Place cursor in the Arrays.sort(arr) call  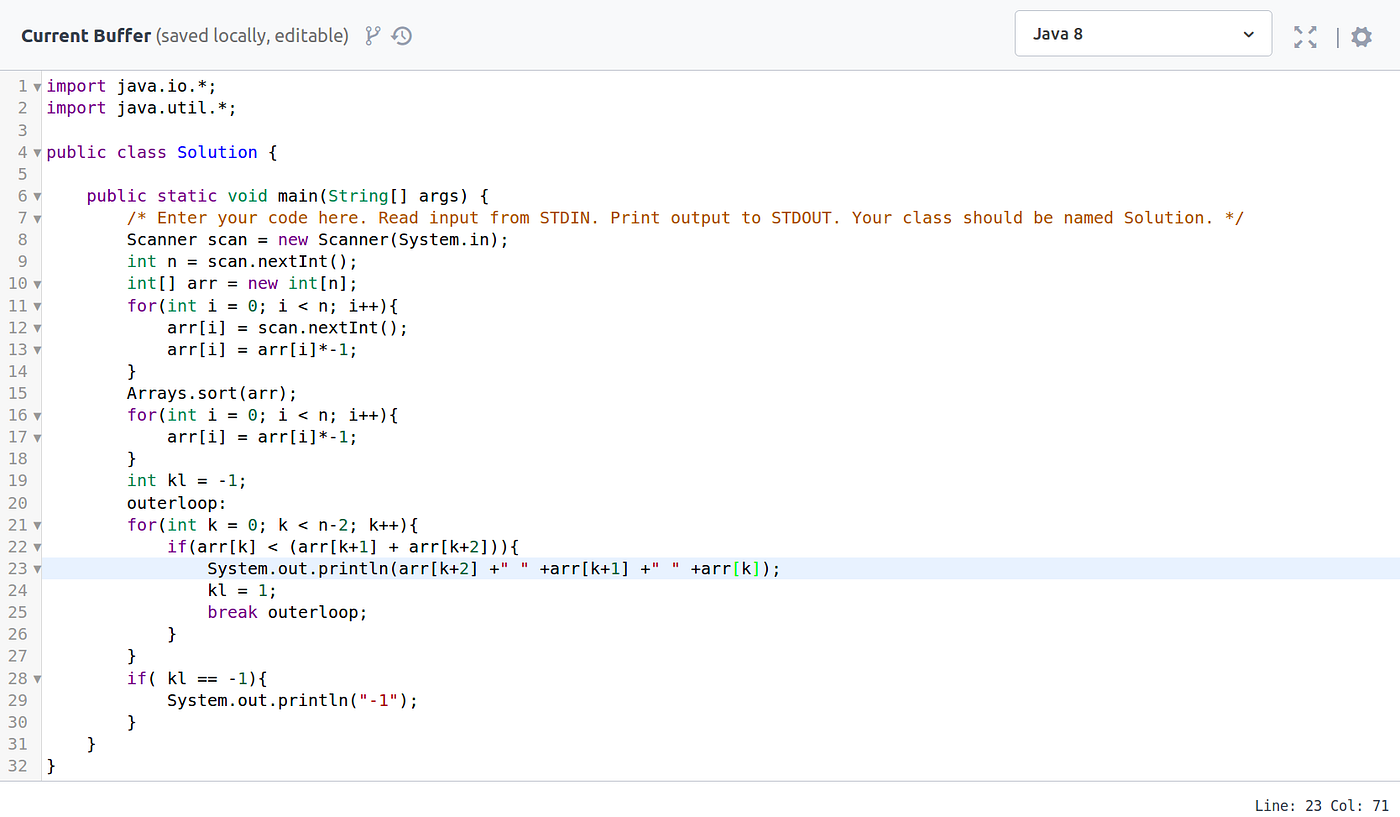(x=210, y=393)
